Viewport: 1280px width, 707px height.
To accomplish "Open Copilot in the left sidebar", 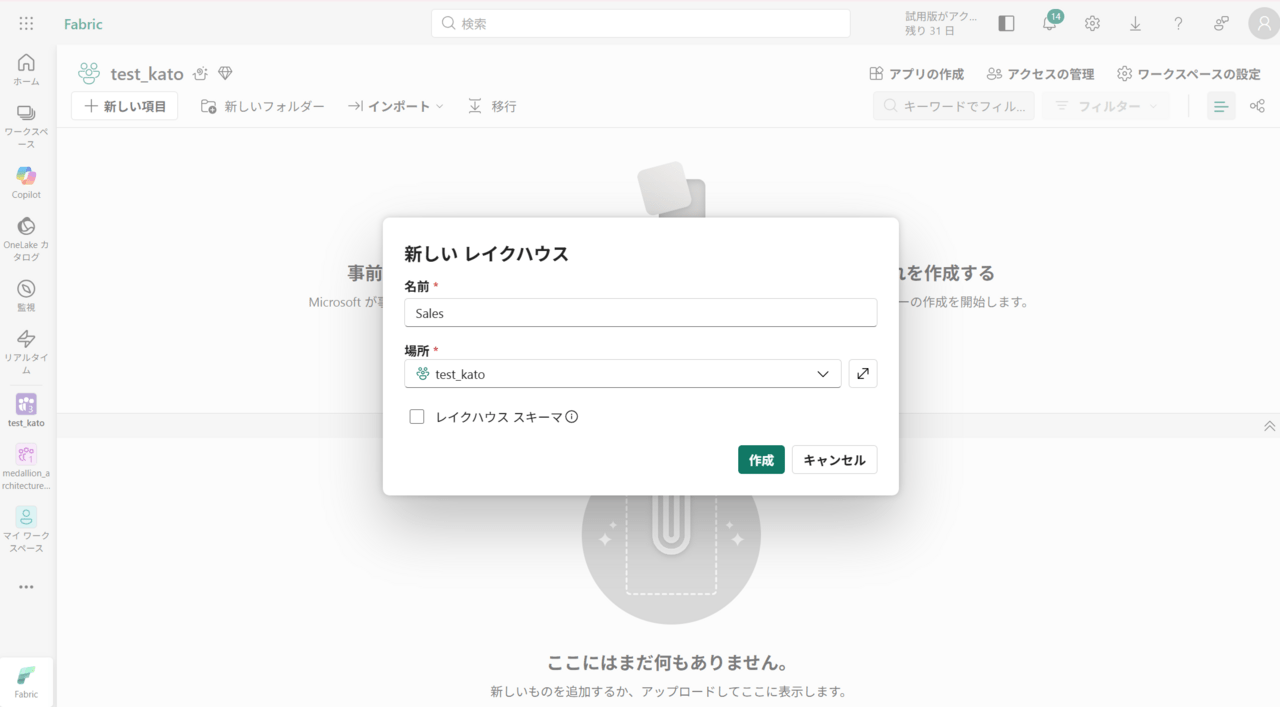I will click(x=26, y=182).
